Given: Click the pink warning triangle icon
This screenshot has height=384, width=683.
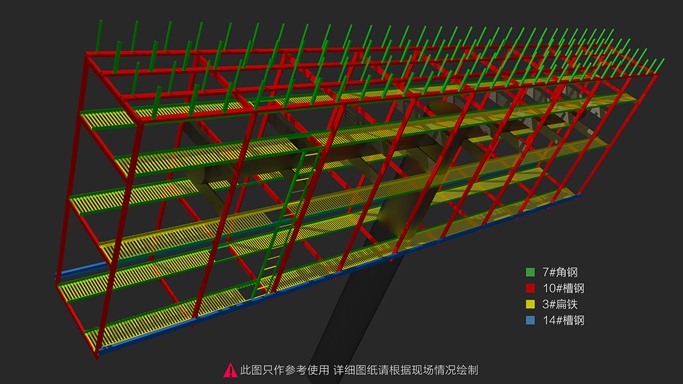Looking at the screenshot, I should 230,371.
